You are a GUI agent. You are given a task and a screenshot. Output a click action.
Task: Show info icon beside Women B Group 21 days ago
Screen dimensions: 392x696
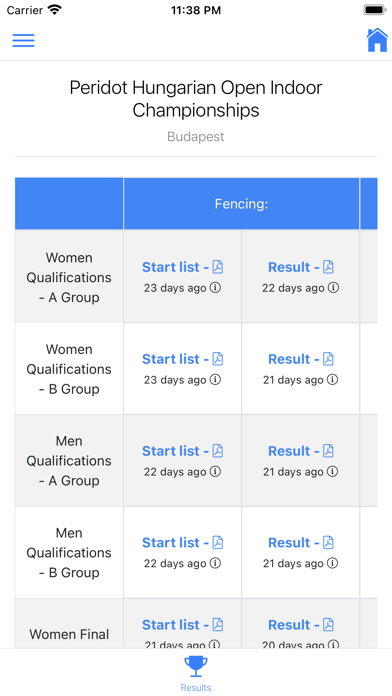click(x=333, y=380)
